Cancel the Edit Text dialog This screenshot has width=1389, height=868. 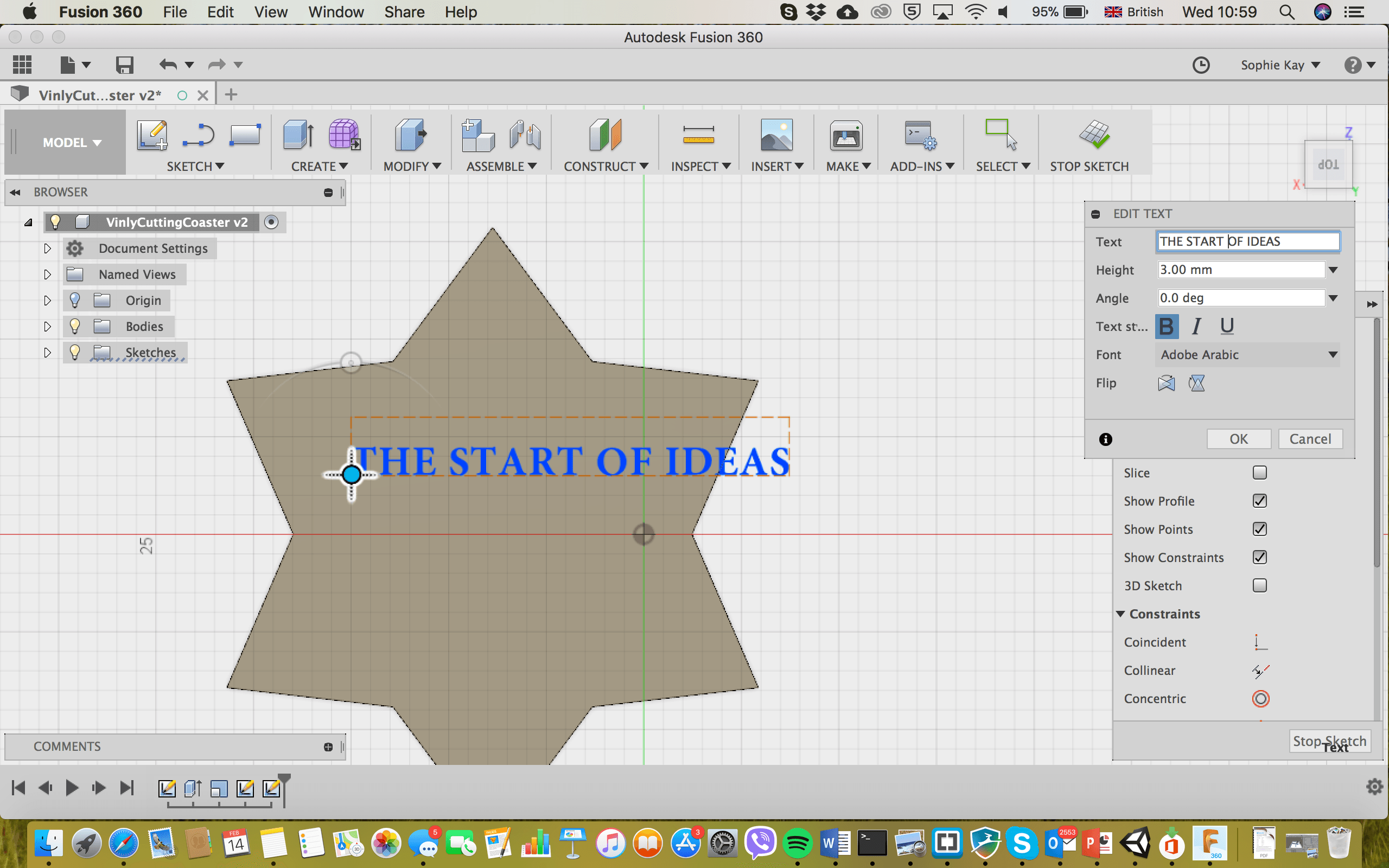[1310, 439]
